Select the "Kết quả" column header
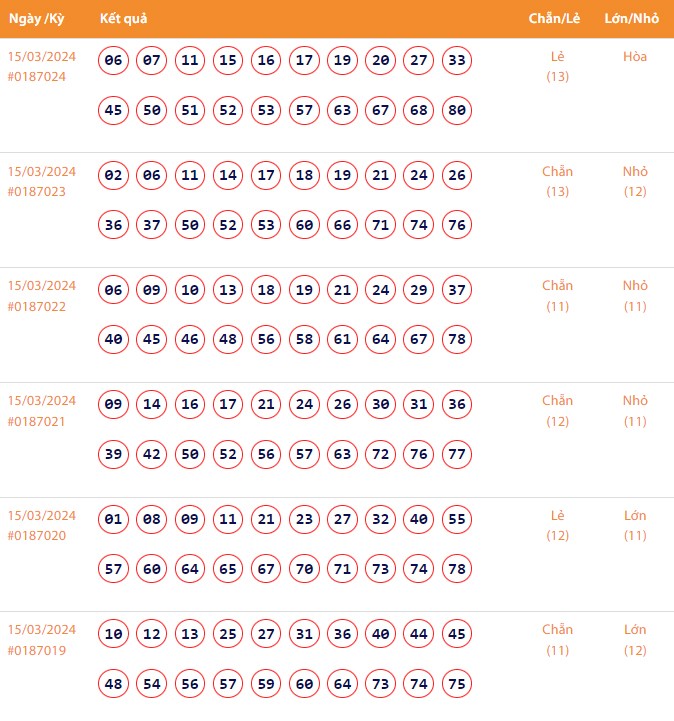The image size is (674, 721). point(124,19)
